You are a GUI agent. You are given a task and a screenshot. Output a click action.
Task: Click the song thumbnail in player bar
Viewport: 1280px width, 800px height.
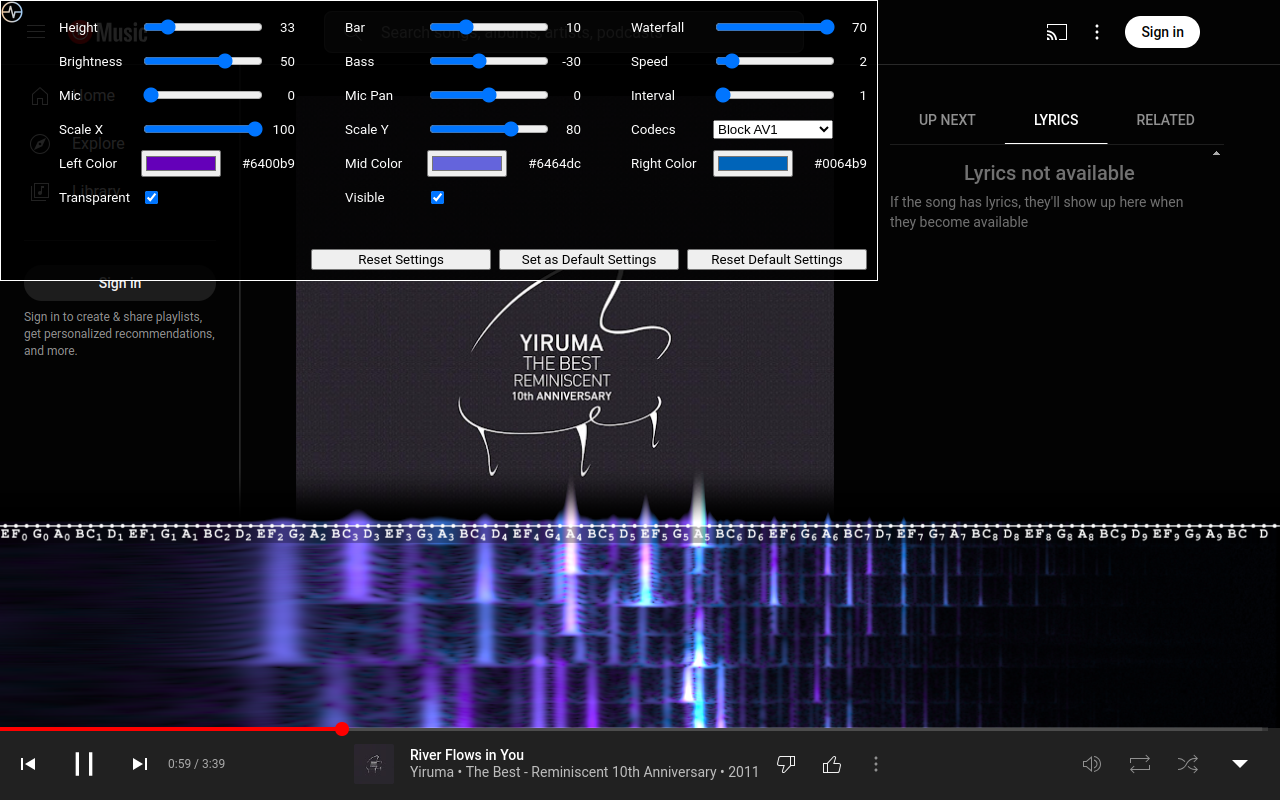click(374, 764)
